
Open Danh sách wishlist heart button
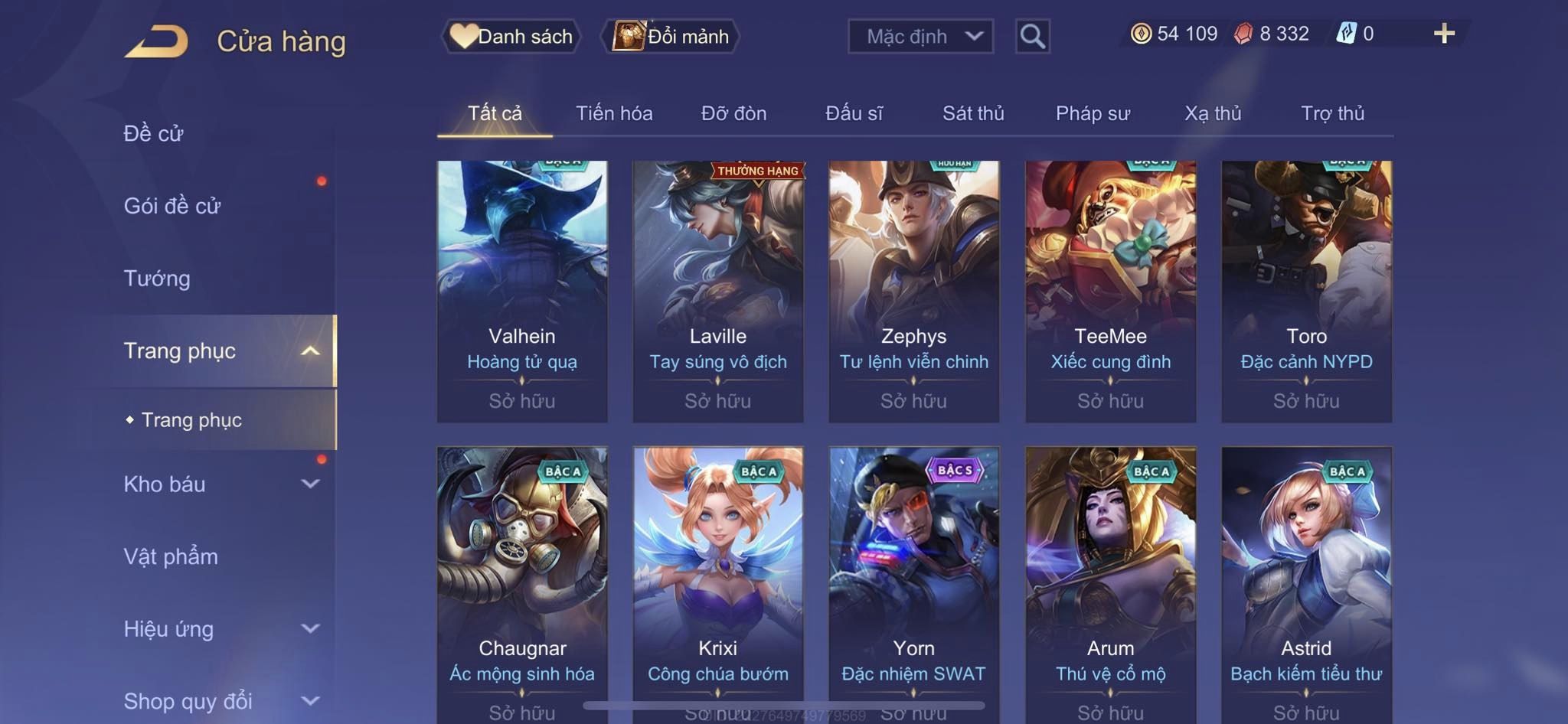[511, 36]
